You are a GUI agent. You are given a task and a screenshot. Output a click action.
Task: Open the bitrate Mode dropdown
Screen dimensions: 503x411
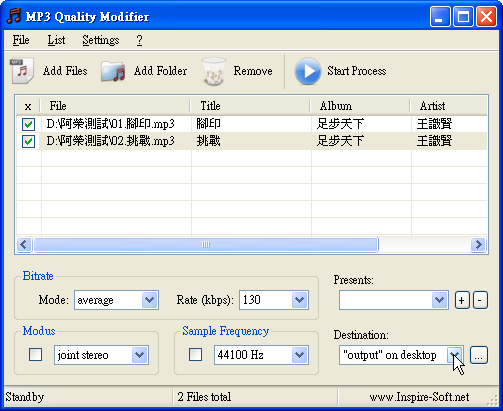pyautogui.click(x=116, y=300)
